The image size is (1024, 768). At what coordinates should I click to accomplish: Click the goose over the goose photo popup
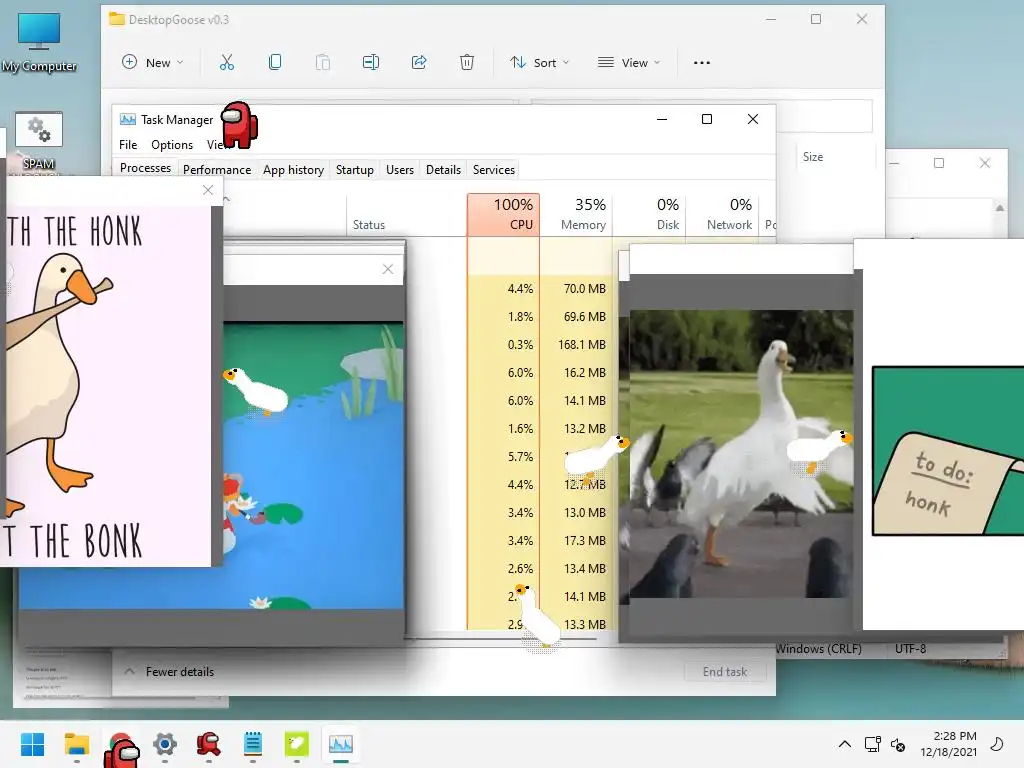click(x=820, y=450)
